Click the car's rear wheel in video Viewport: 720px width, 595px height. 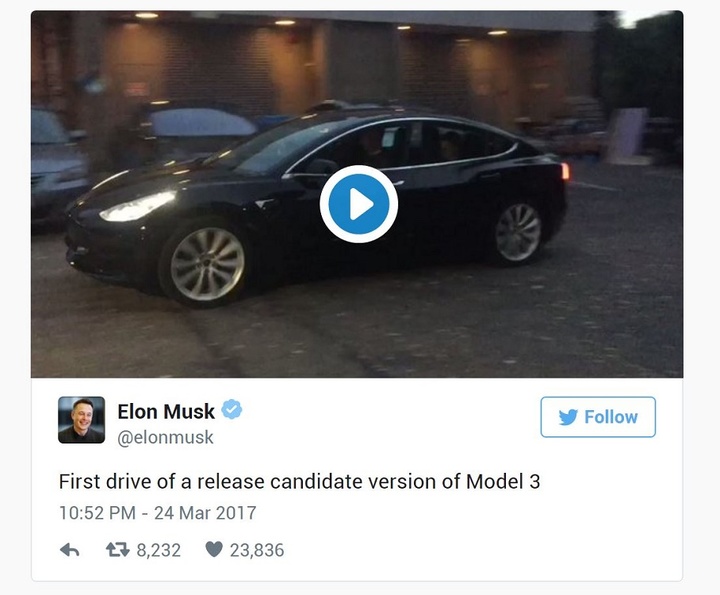(x=518, y=233)
